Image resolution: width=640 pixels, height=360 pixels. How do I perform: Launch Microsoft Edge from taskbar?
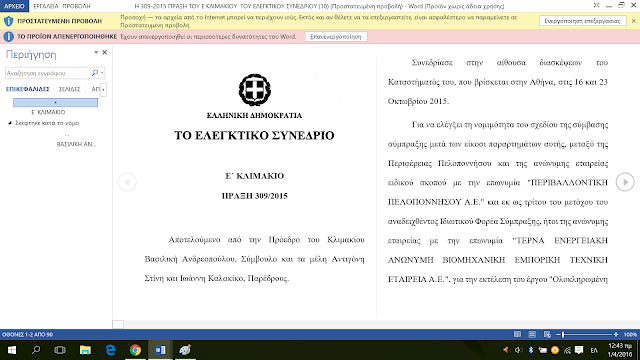(110, 350)
